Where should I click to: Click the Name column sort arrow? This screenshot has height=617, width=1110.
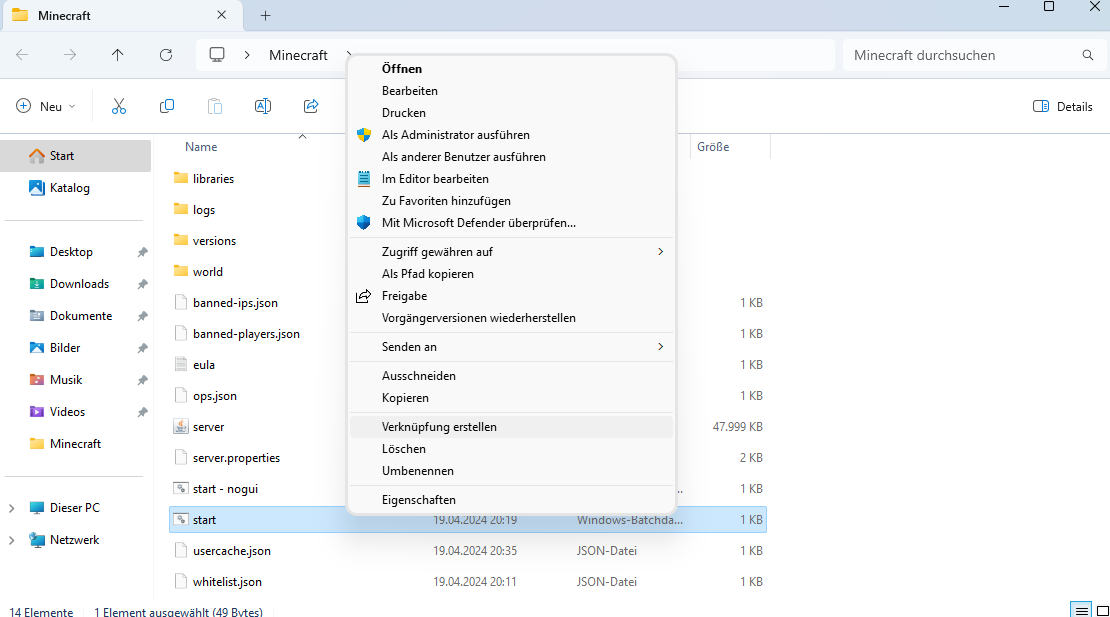coord(302,136)
